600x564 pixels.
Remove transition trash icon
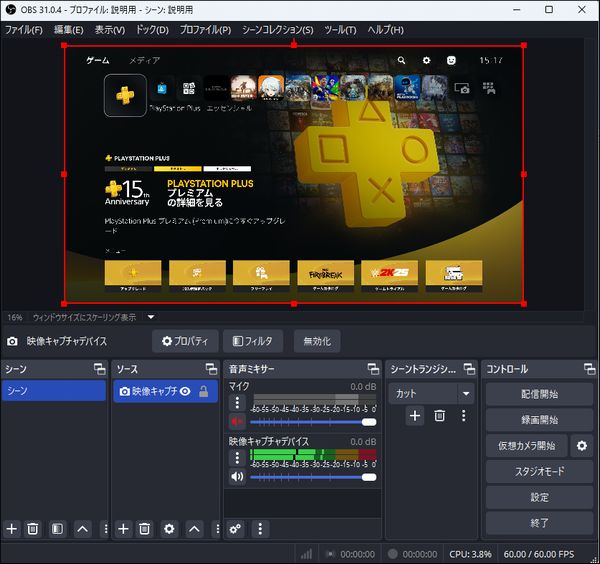tap(440, 416)
